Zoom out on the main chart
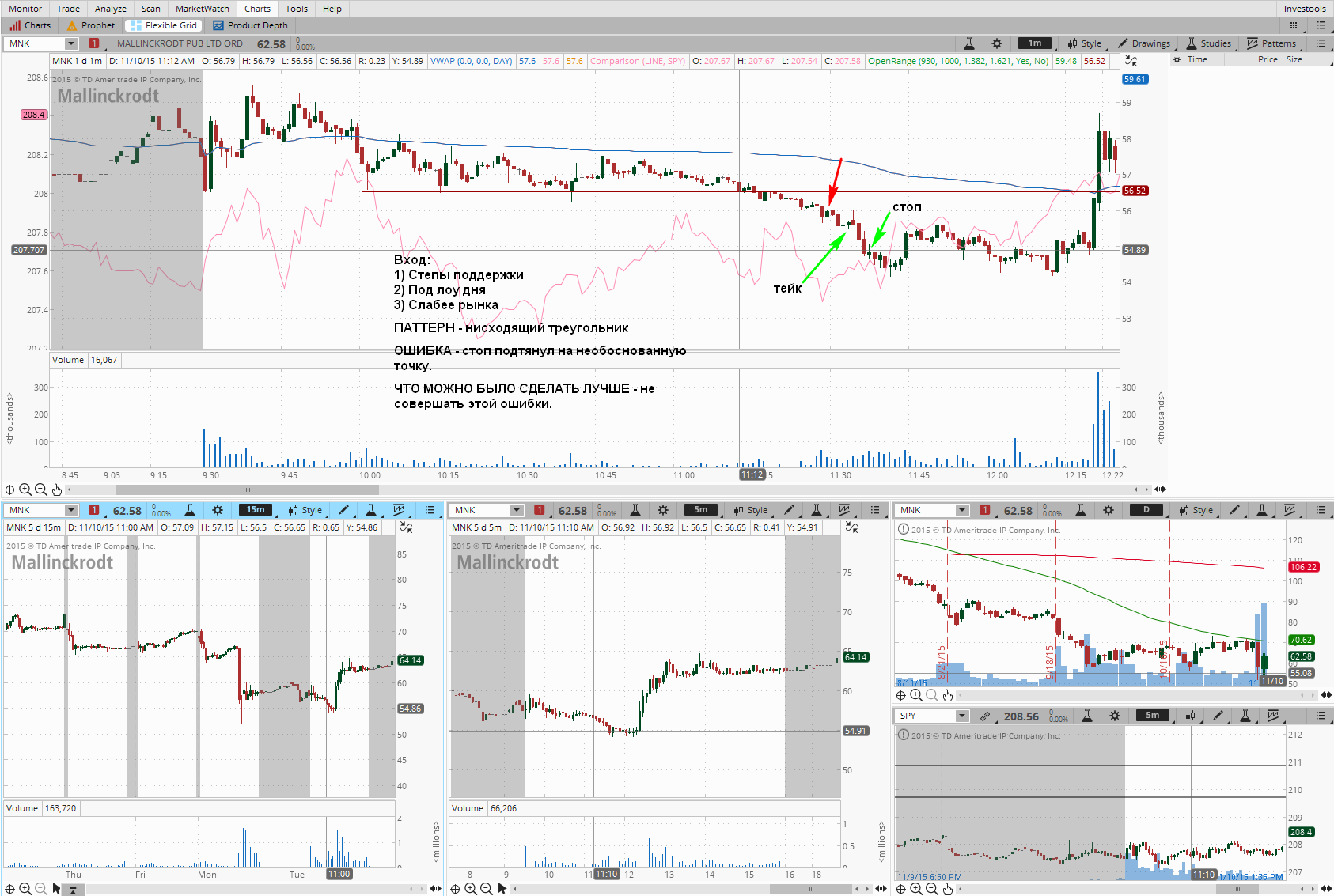 (40, 490)
